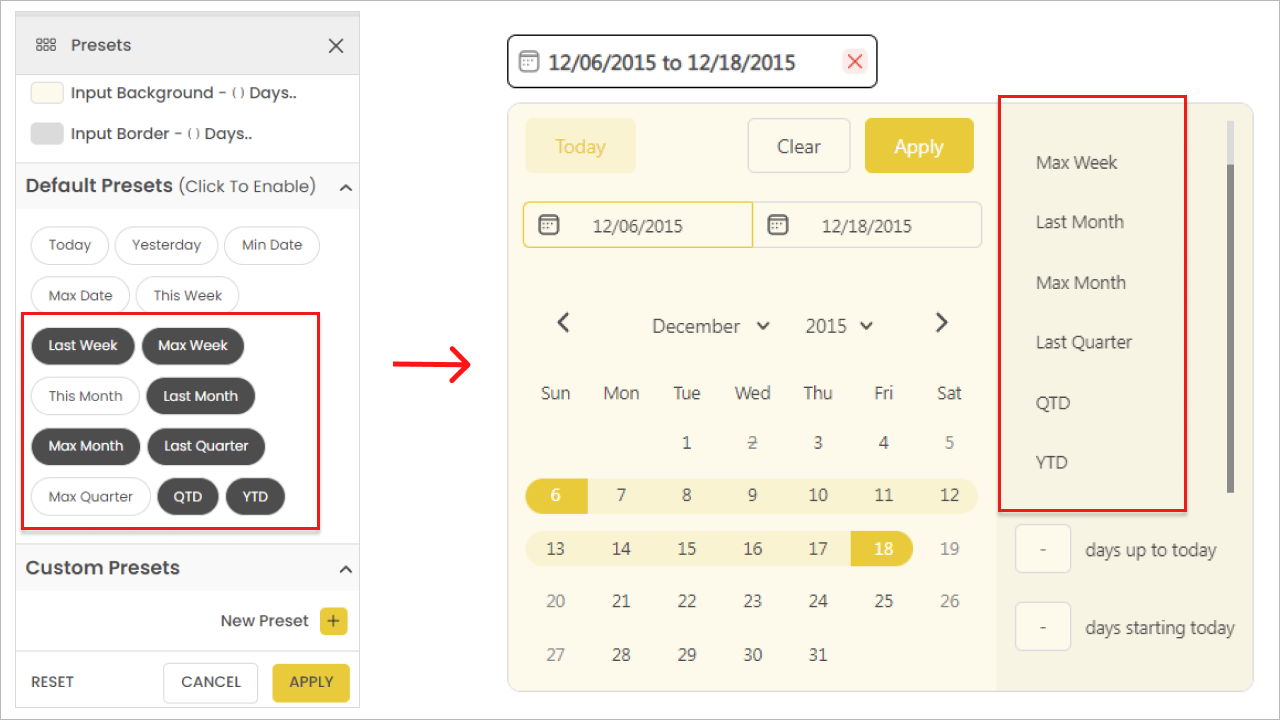The width and height of the screenshot is (1280, 720).
Task: Go to next month arrow
Action: click(941, 323)
